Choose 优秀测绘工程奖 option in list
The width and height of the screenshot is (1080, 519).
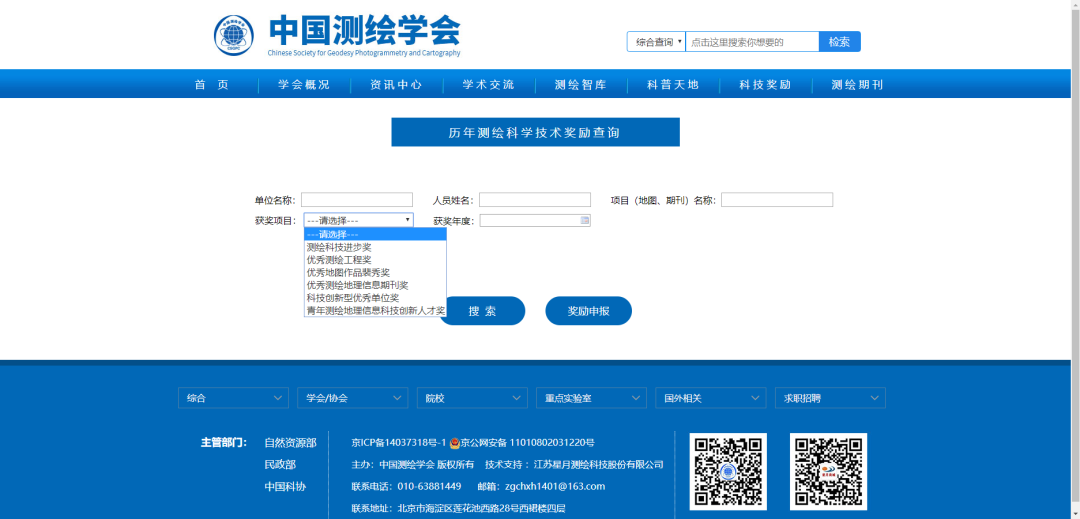coord(339,260)
